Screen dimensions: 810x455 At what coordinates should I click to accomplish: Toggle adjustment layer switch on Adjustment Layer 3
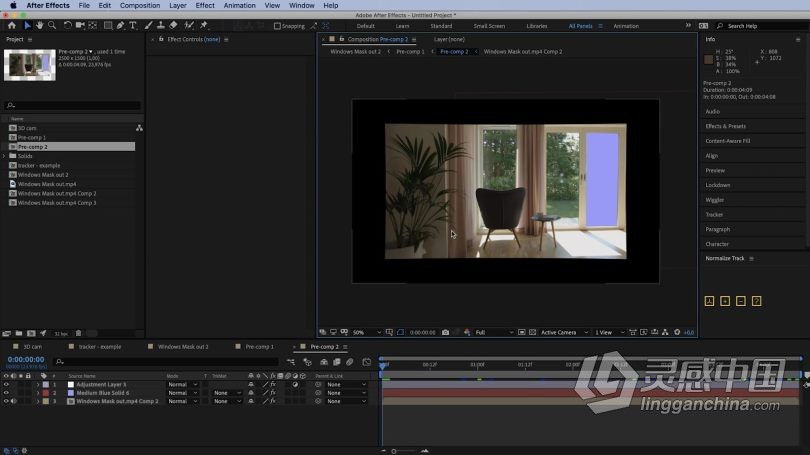[295, 384]
